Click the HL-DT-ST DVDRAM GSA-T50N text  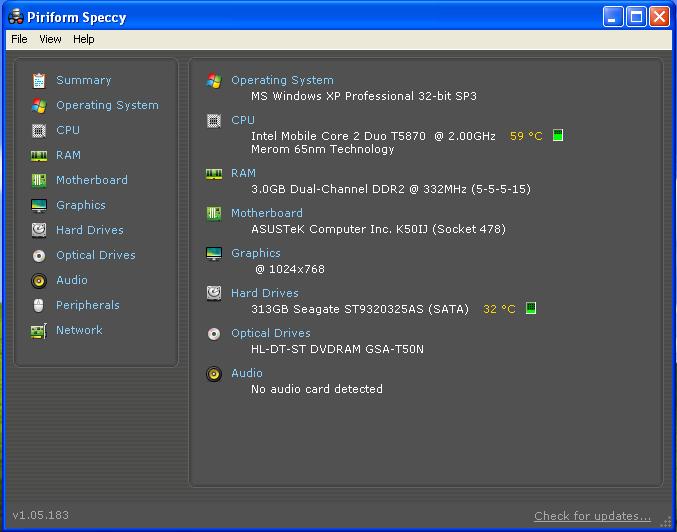click(x=337, y=349)
